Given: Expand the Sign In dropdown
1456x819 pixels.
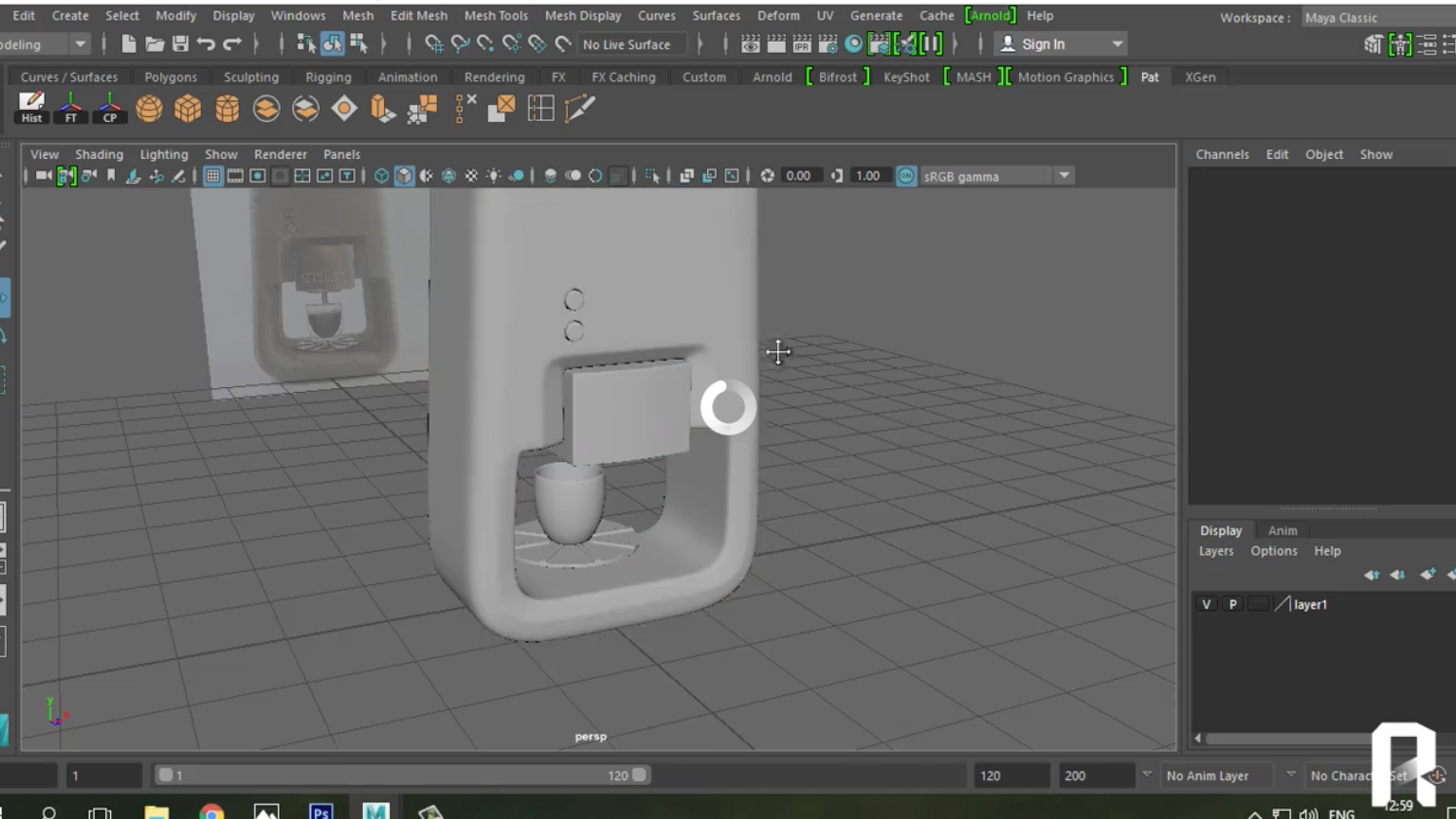Looking at the screenshot, I should coord(1118,44).
